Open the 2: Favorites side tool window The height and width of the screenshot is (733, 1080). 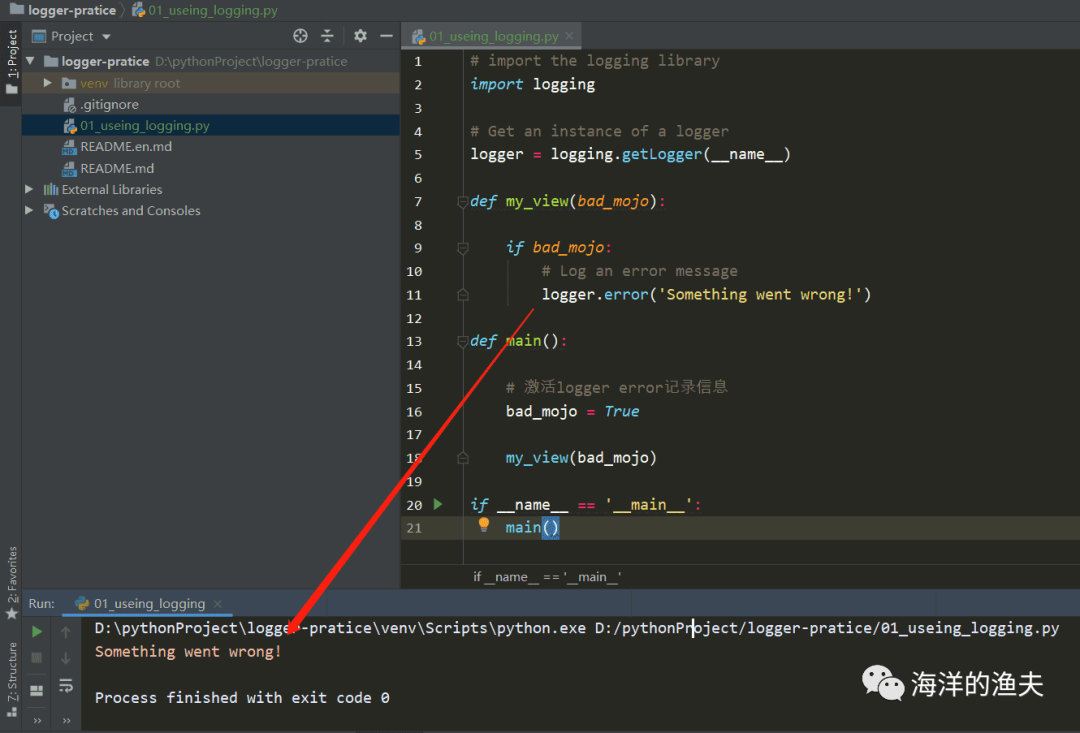(x=11, y=582)
